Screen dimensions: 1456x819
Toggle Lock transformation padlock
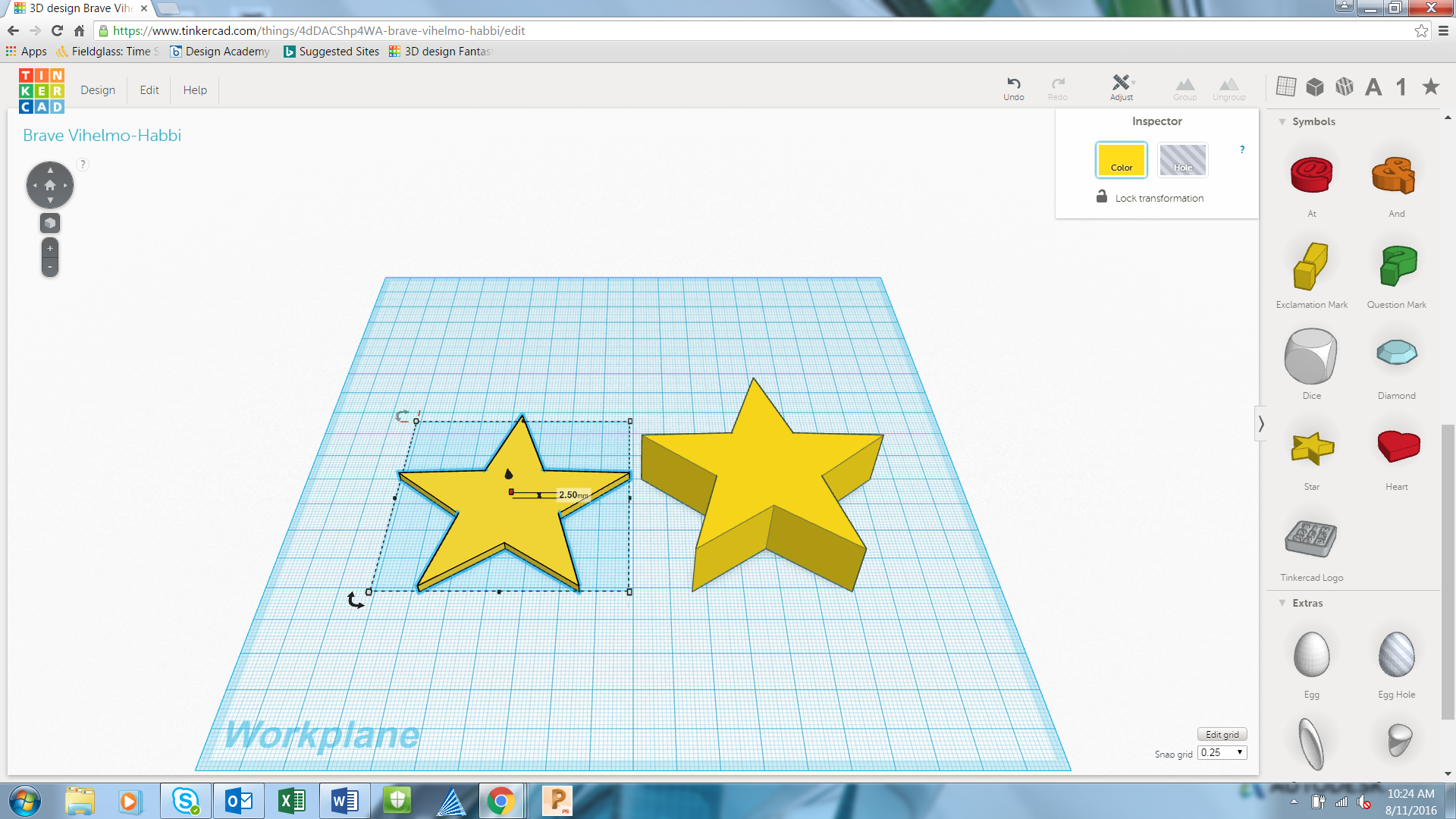1102,197
